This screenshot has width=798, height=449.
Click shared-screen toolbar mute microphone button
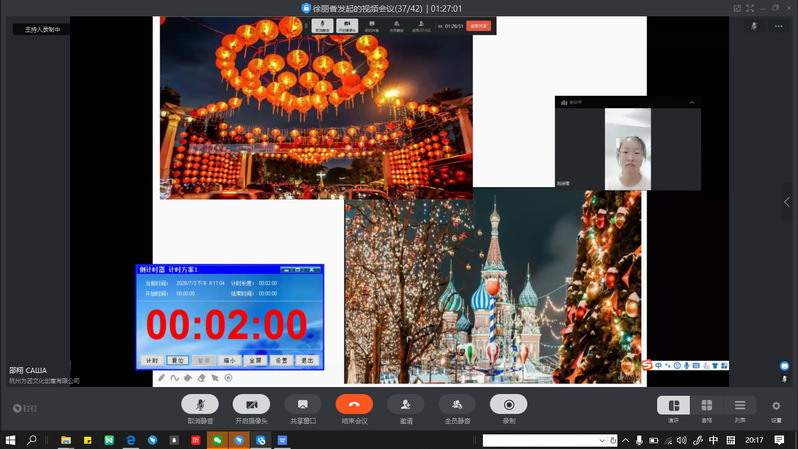tap(322, 26)
